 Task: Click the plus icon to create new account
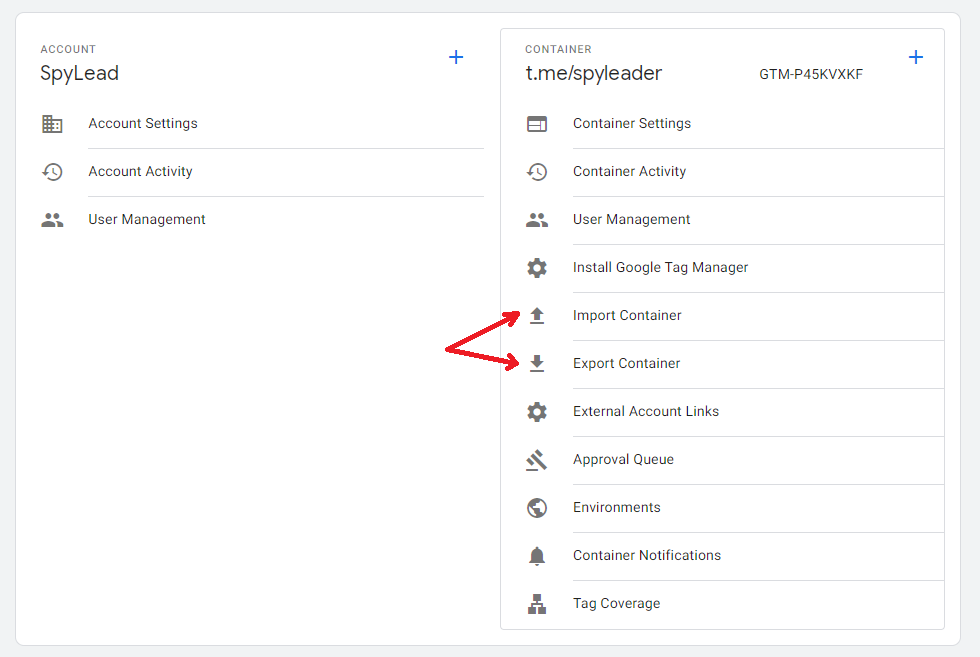coord(456,58)
